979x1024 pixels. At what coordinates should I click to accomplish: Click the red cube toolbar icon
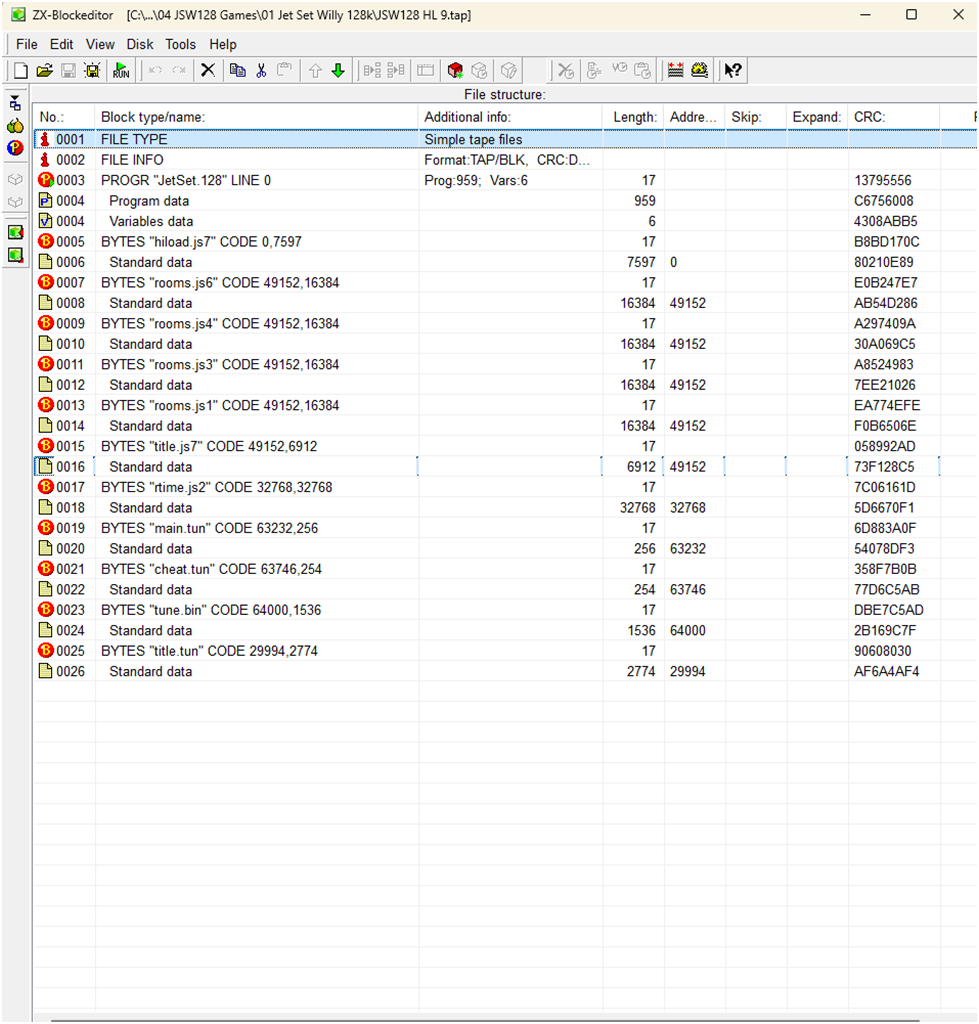[x=455, y=70]
